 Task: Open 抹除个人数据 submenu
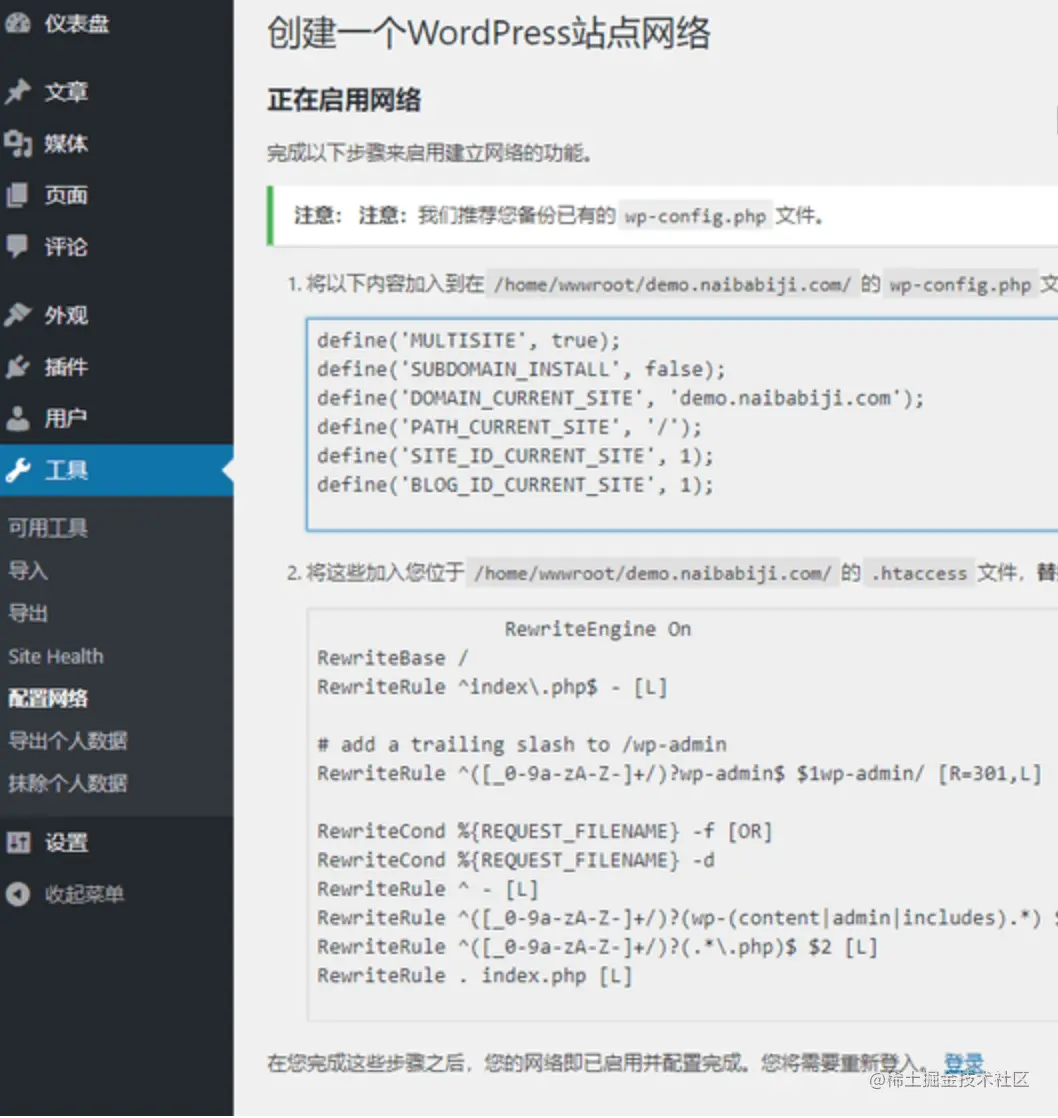[68, 783]
